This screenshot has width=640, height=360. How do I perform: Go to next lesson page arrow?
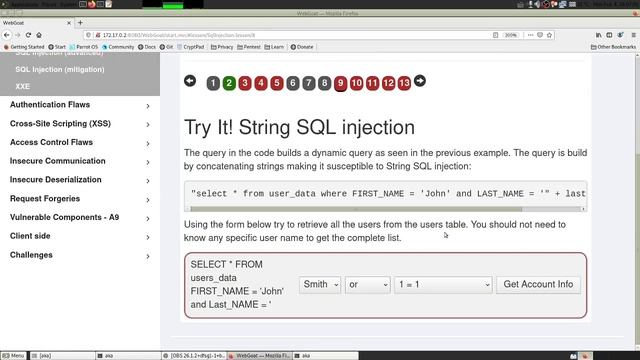click(x=420, y=81)
